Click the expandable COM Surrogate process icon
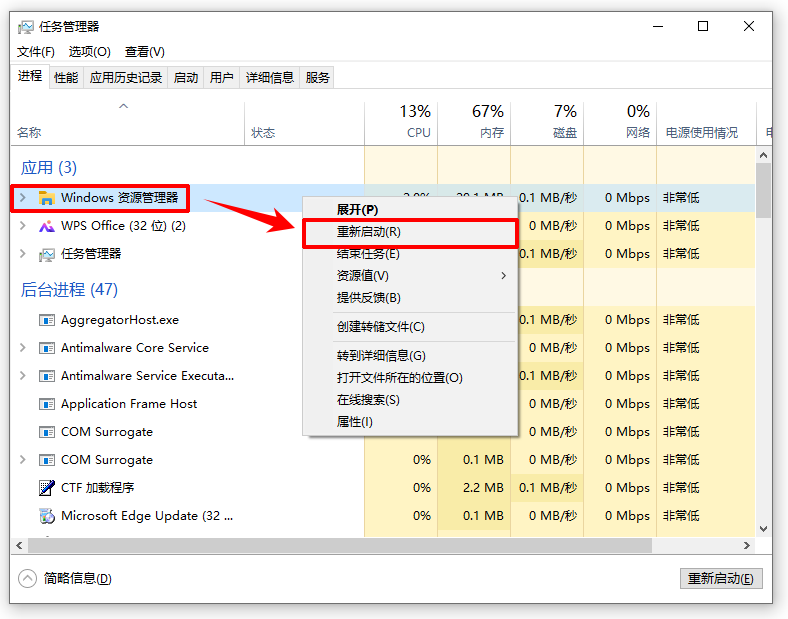788x619 pixels. click(47, 460)
